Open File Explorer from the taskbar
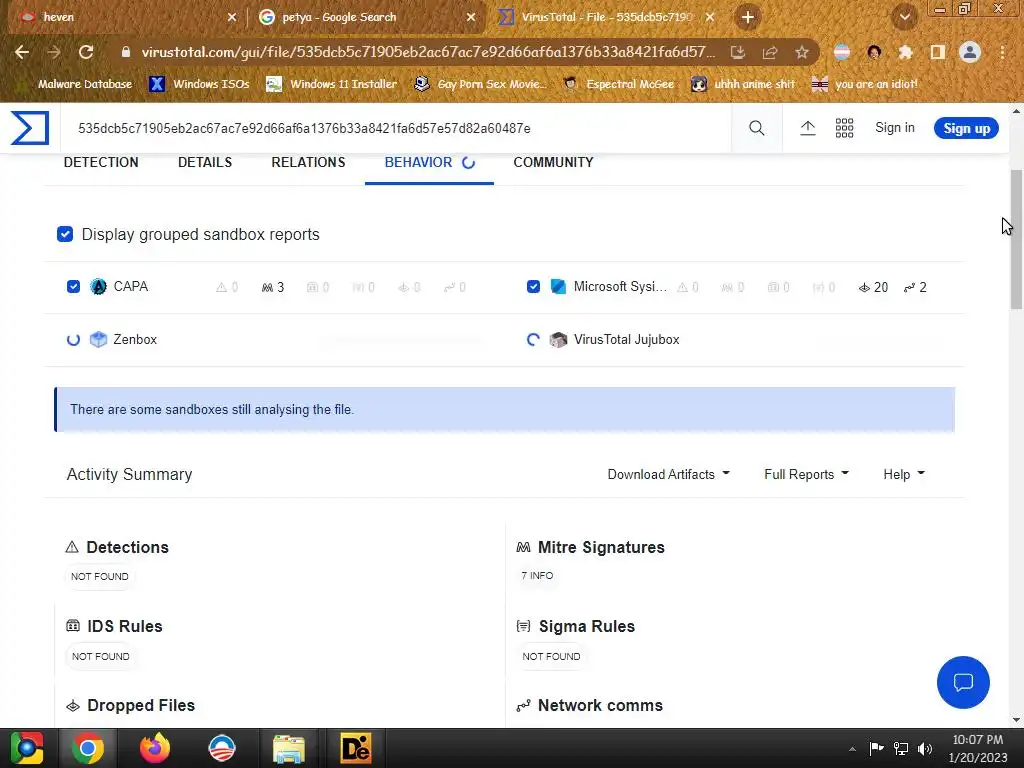Viewport: 1024px width, 768px height. (289, 748)
